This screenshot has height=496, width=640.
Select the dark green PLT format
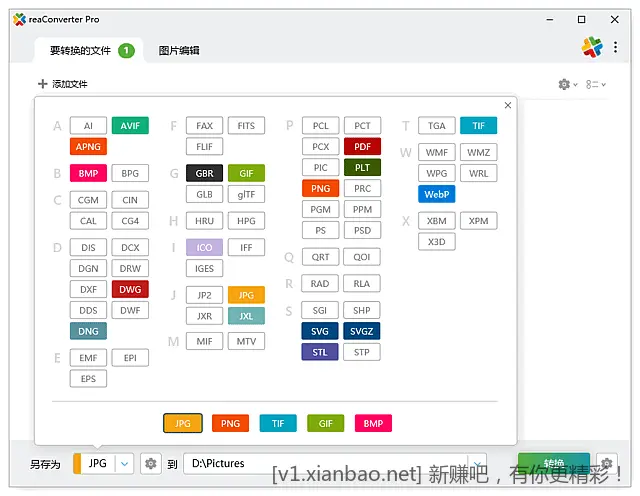click(x=362, y=167)
